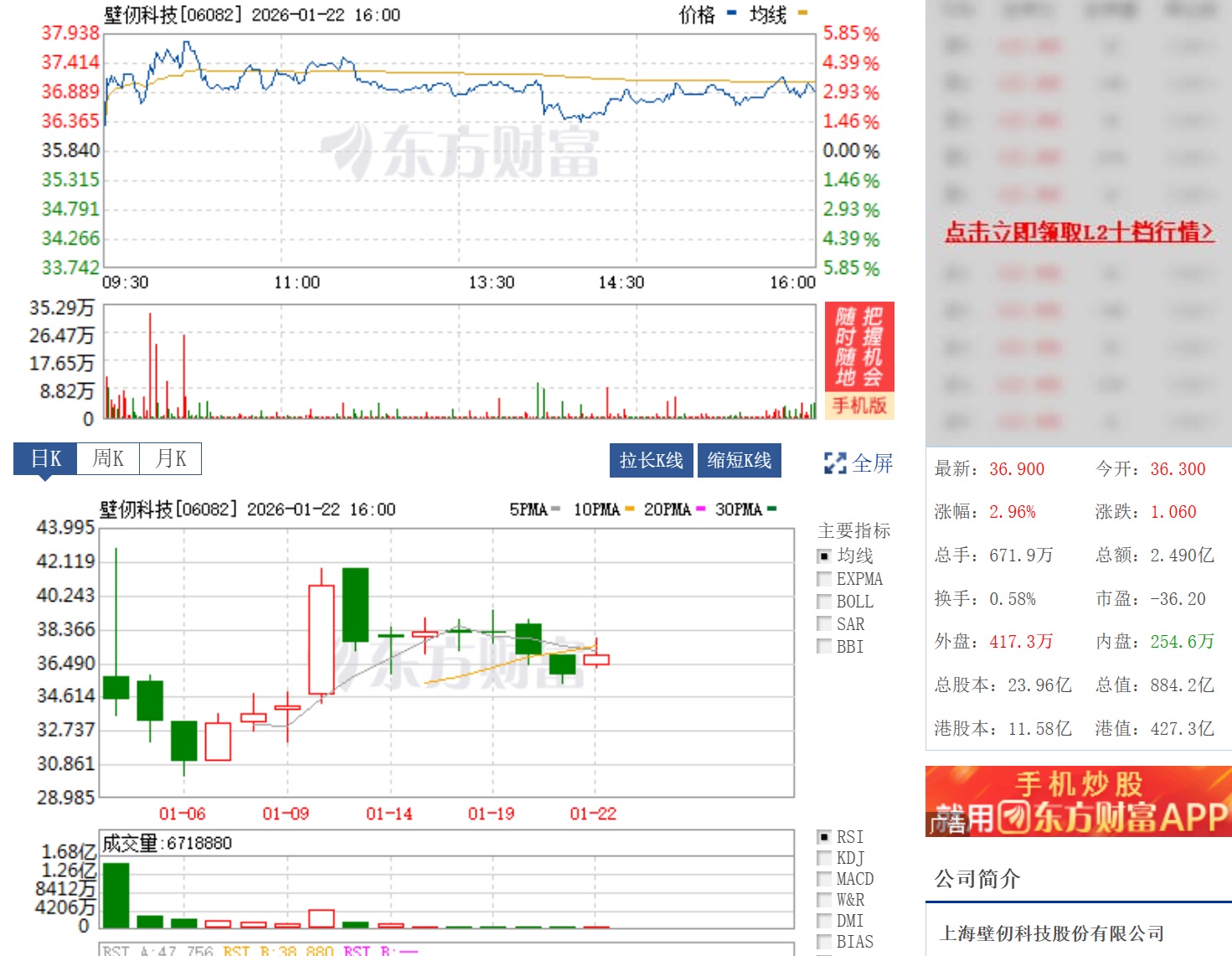This screenshot has width=1232, height=956.
Task: Click the 01-14 date label on K chart
Action: [389, 814]
